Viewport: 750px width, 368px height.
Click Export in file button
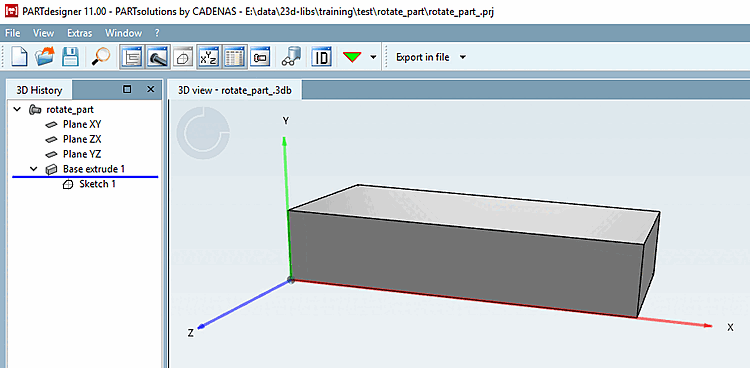(423, 57)
